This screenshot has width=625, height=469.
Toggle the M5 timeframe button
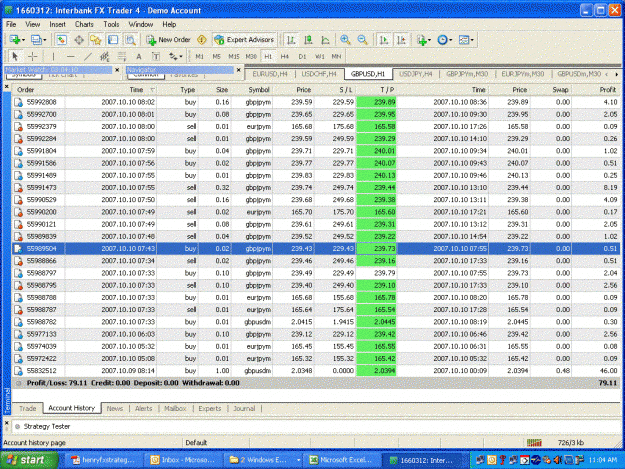216,57
